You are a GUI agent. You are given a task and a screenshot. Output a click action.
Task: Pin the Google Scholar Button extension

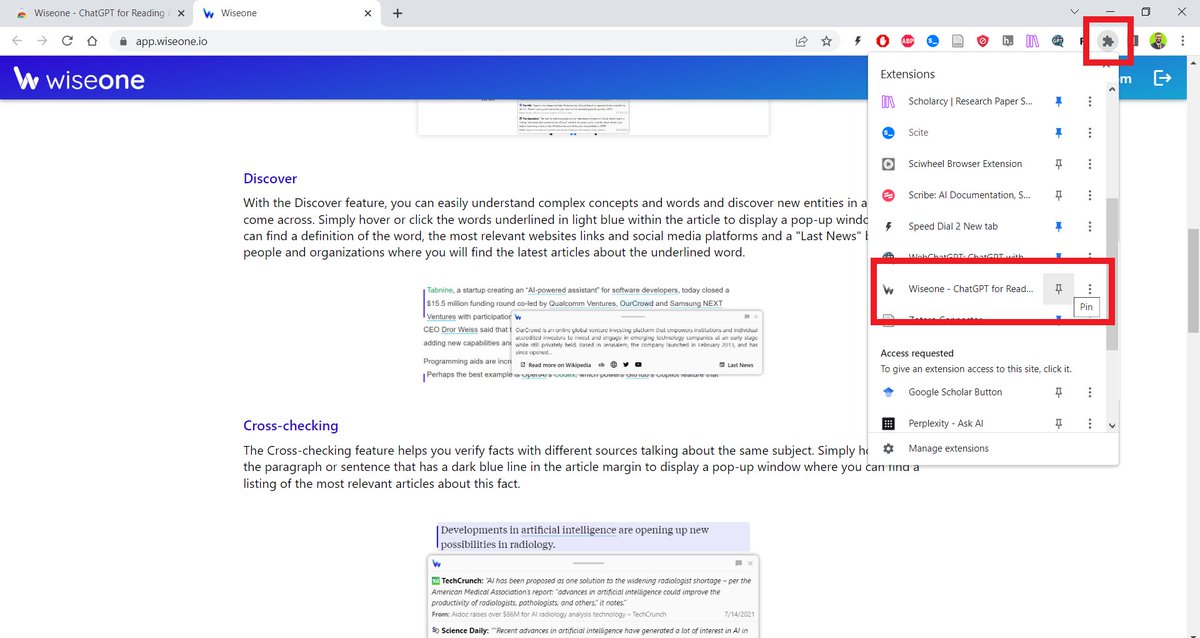1058,393
